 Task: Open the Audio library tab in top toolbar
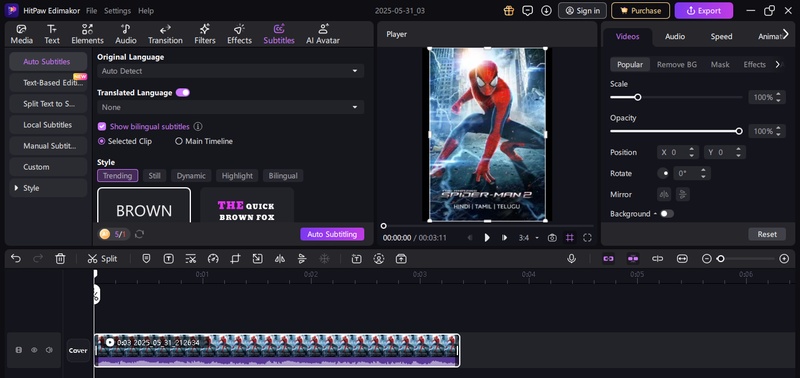[x=126, y=34]
